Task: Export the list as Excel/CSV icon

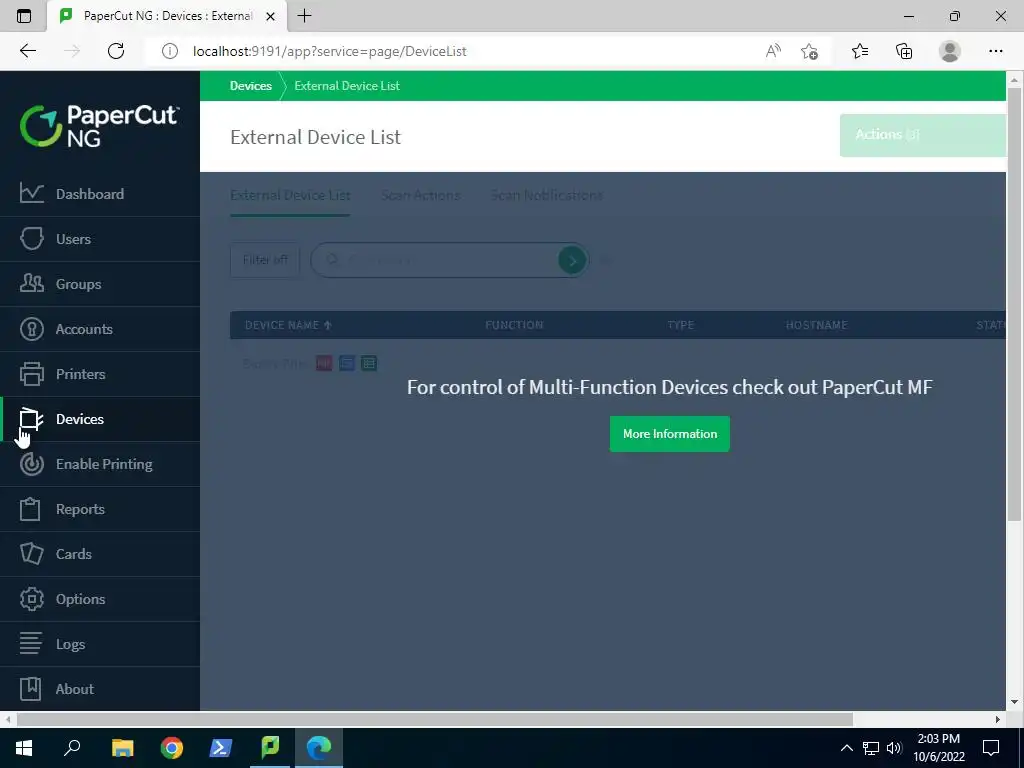Action: coord(369,363)
